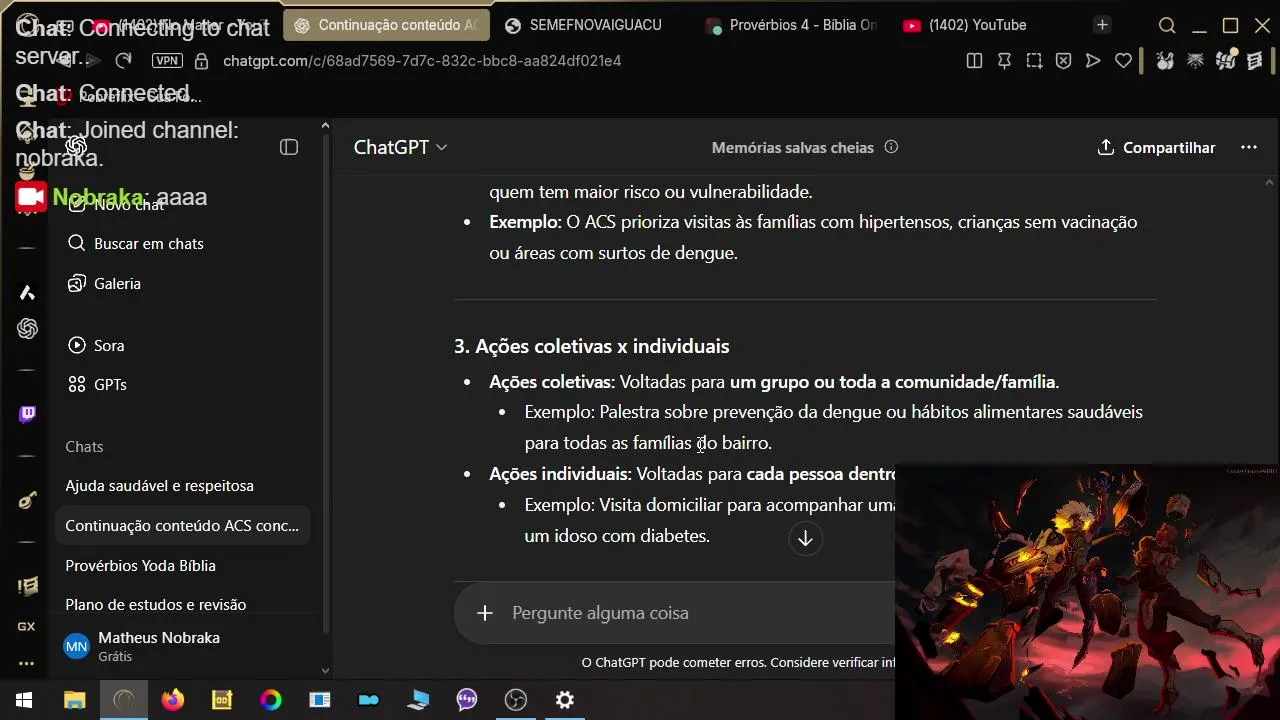
Task: Open the pinboards pin icon
Action: click(x=1004, y=61)
